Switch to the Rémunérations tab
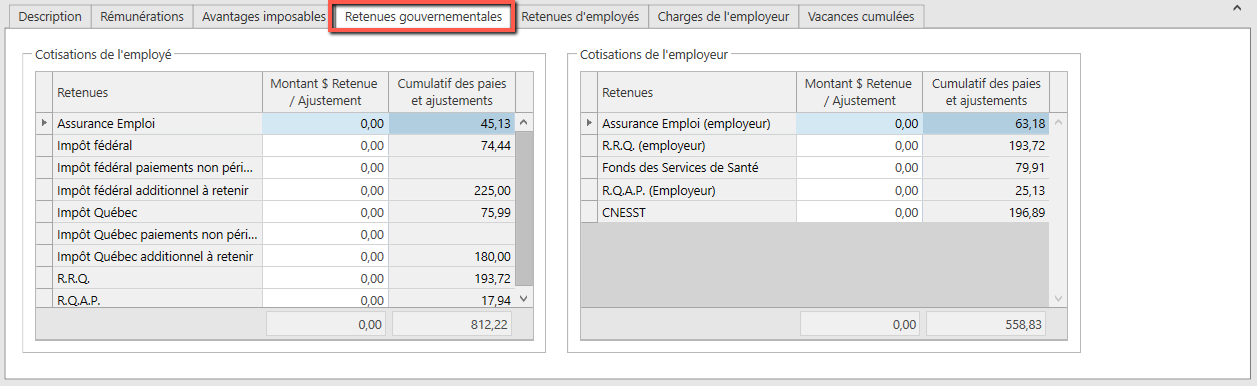The image size is (1257, 386). pos(142,17)
